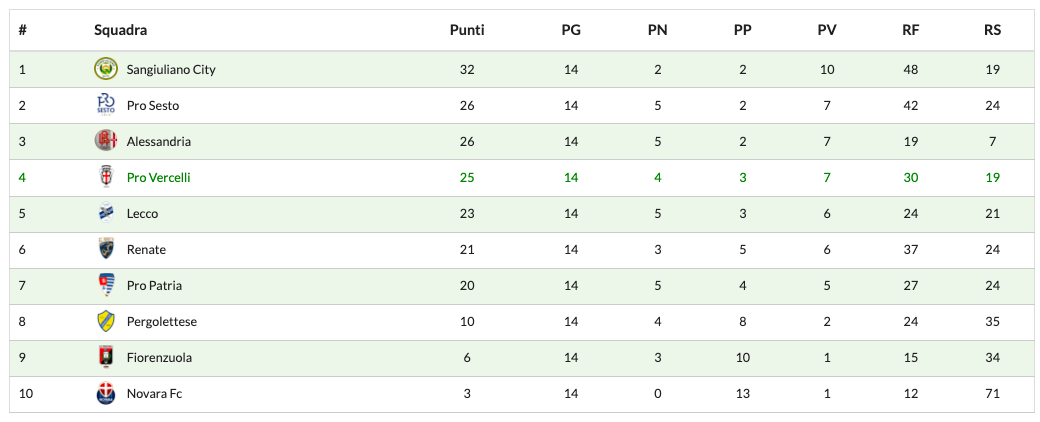The image size is (1040, 422).
Task: Click the Novara Fc team badge
Action: (106, 393)
